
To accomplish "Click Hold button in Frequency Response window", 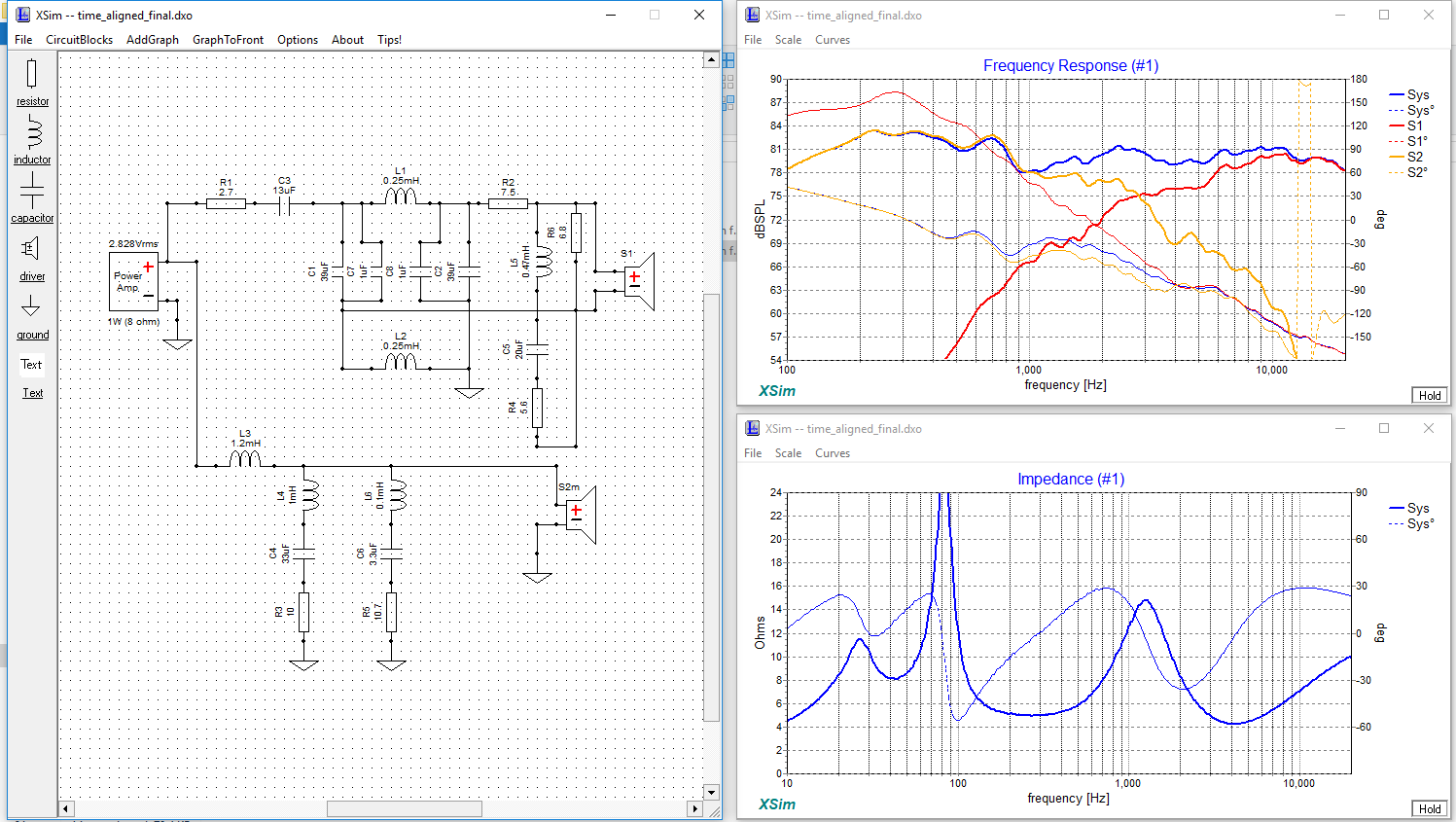I will point(1430,395).
